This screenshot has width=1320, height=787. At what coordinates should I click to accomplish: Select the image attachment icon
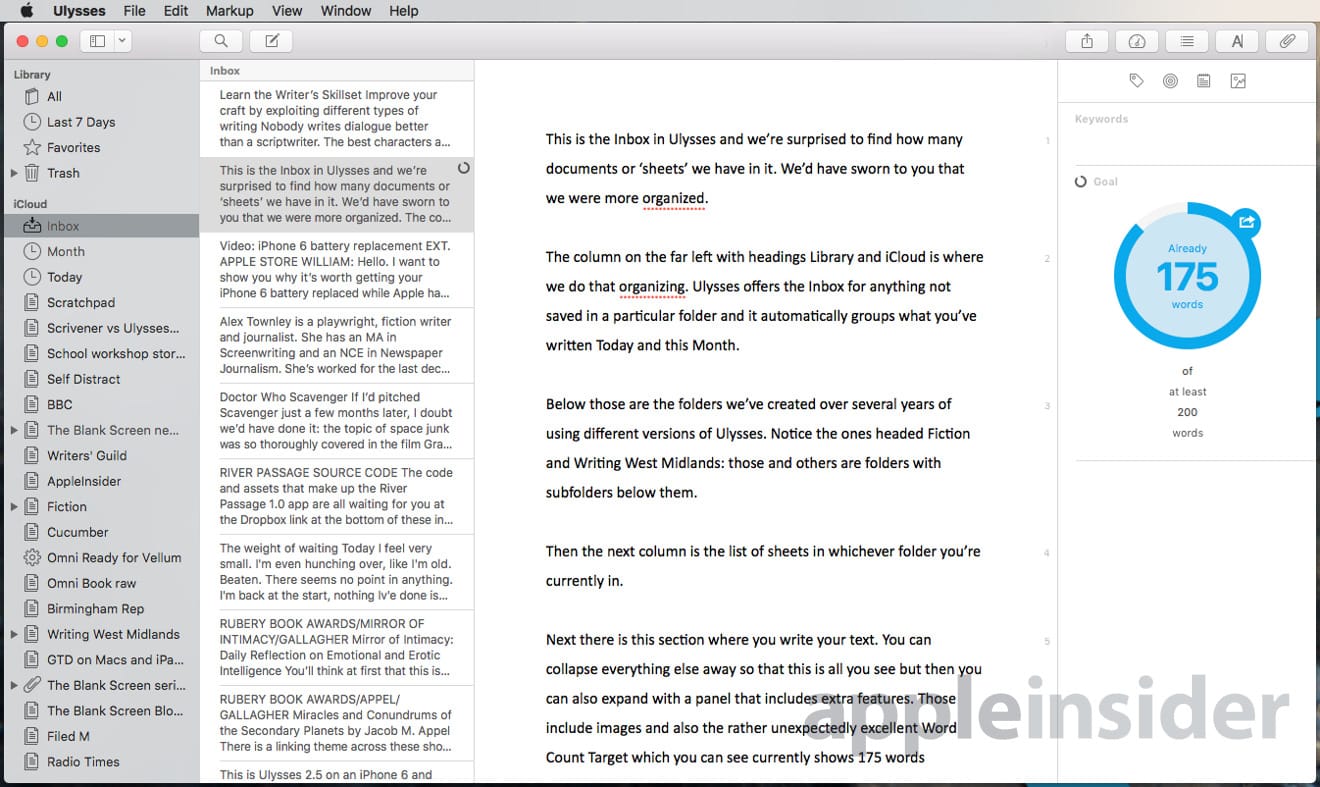(1238, 81)
